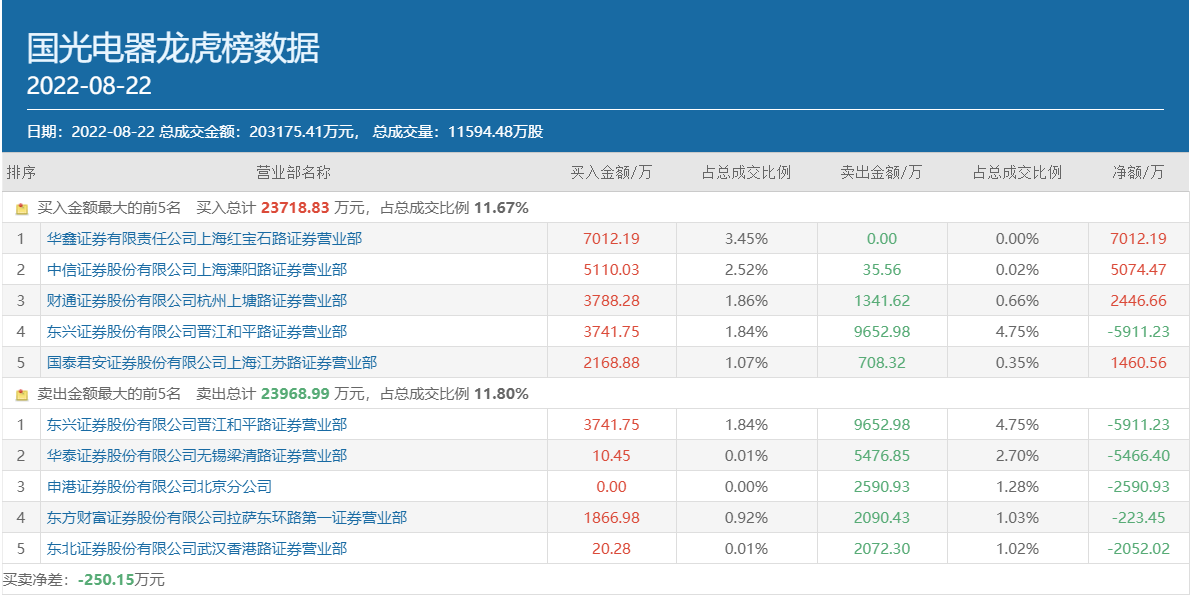Select 财通证券杭州上塘路证券营业部 link
Screen dimensions: 1191x595
coord(196,301)
